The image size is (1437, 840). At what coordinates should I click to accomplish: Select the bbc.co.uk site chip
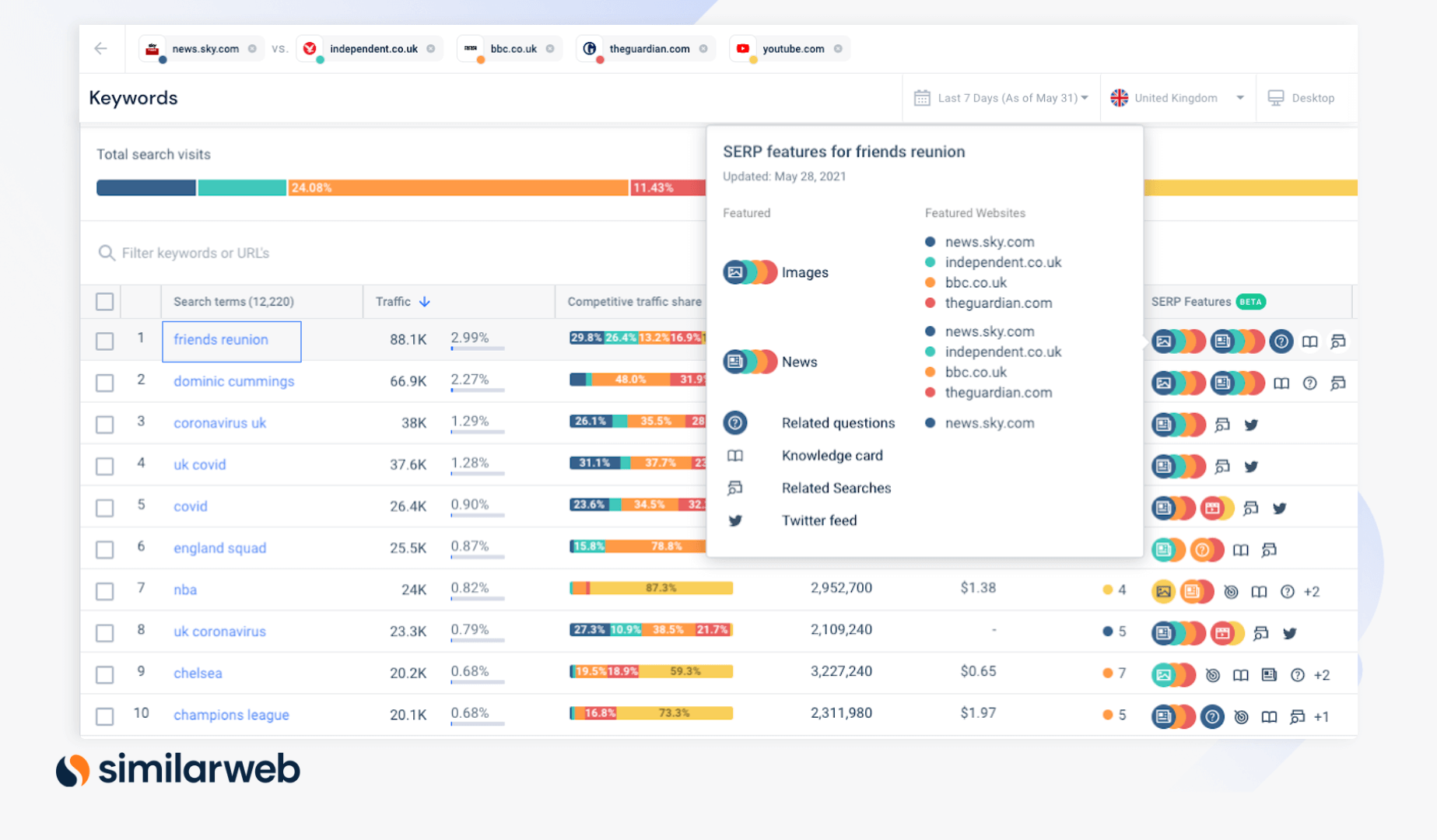pos(509,48)
